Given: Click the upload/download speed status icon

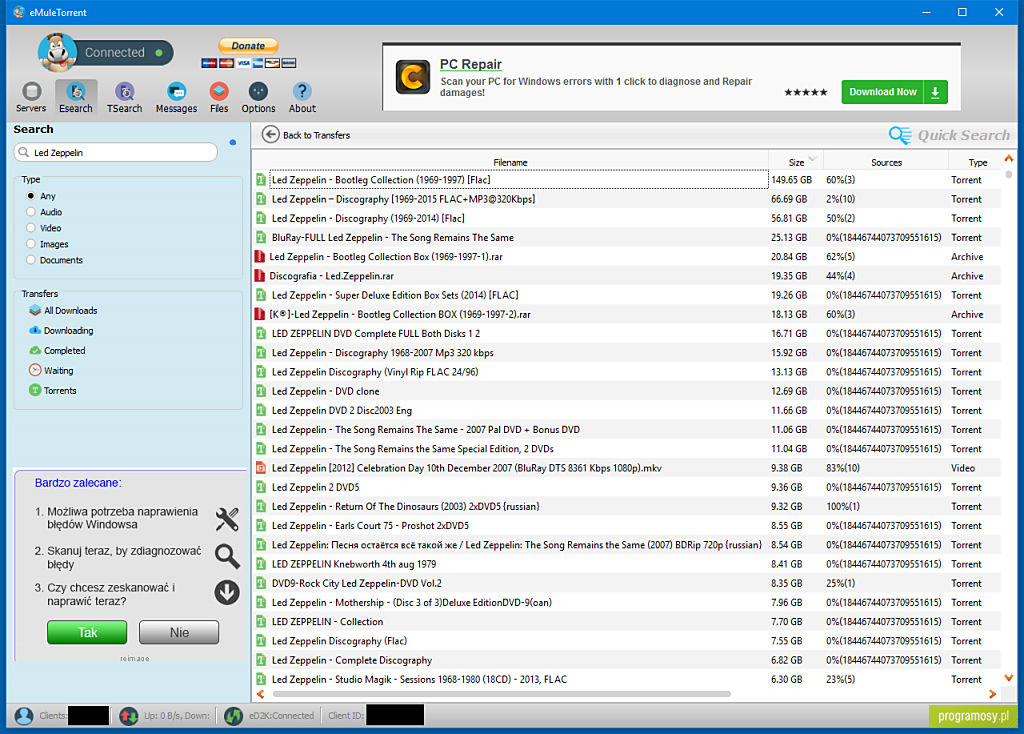Looking at the screenshot, I should 129,716.
